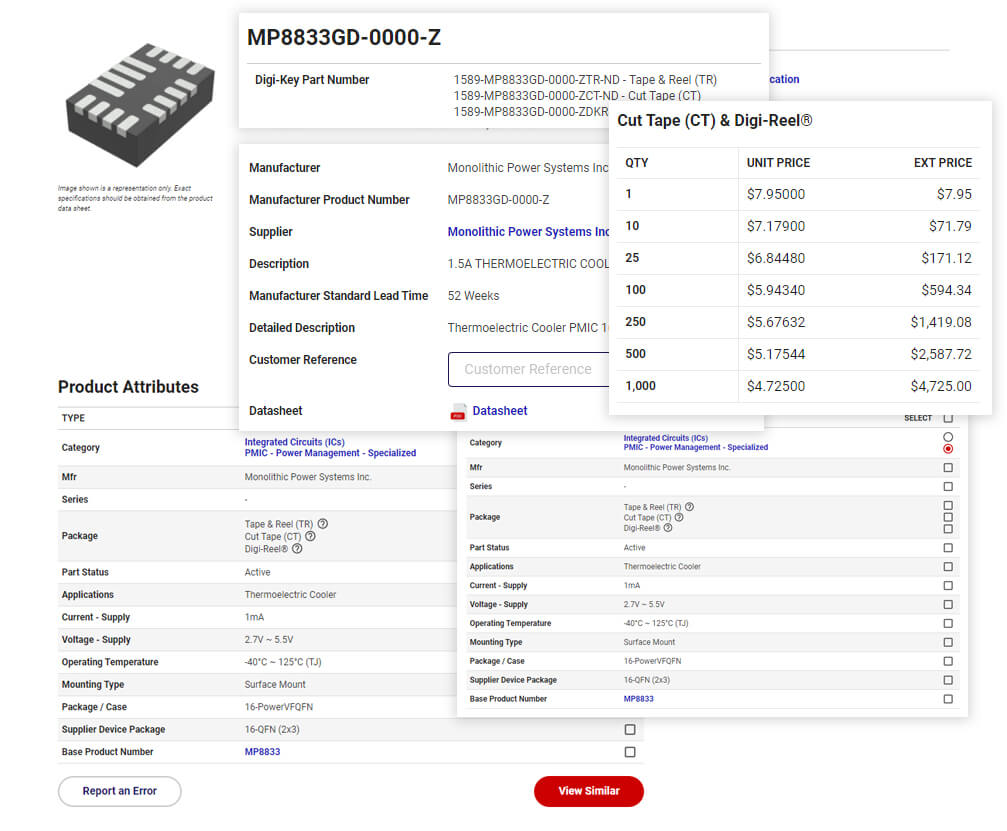
Task: Check the Current - Supply 1mA checkbox
Action: point(948,586)
